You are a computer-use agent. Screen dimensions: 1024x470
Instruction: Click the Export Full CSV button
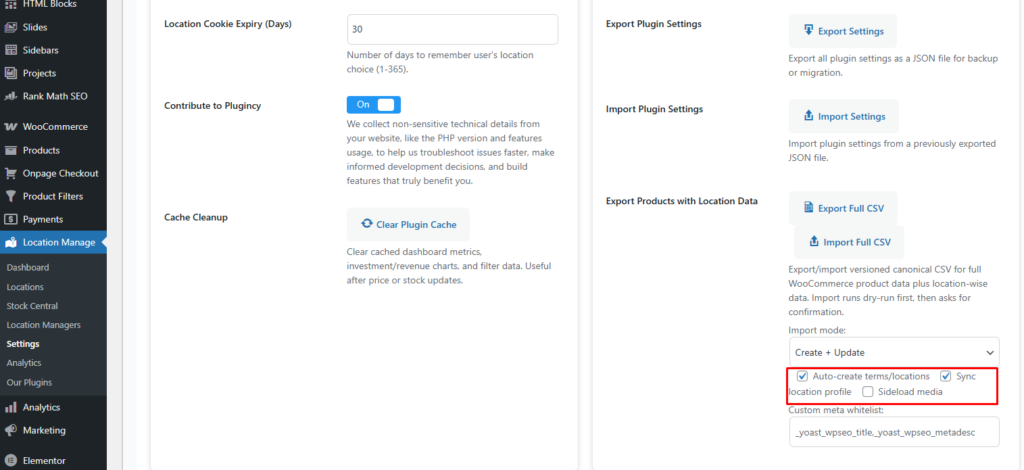842,208
